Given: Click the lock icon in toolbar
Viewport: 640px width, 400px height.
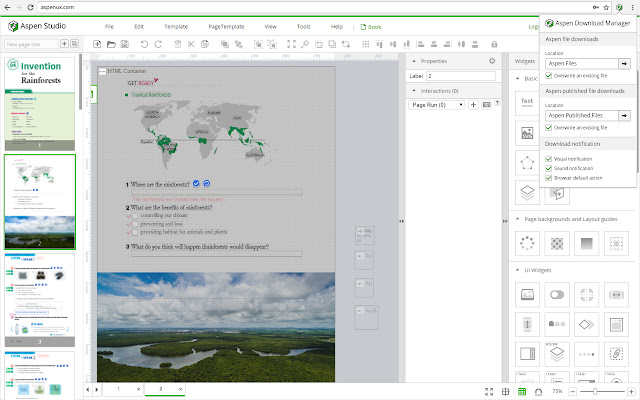Looking at the screenshot, I should (x=494, y=44).
